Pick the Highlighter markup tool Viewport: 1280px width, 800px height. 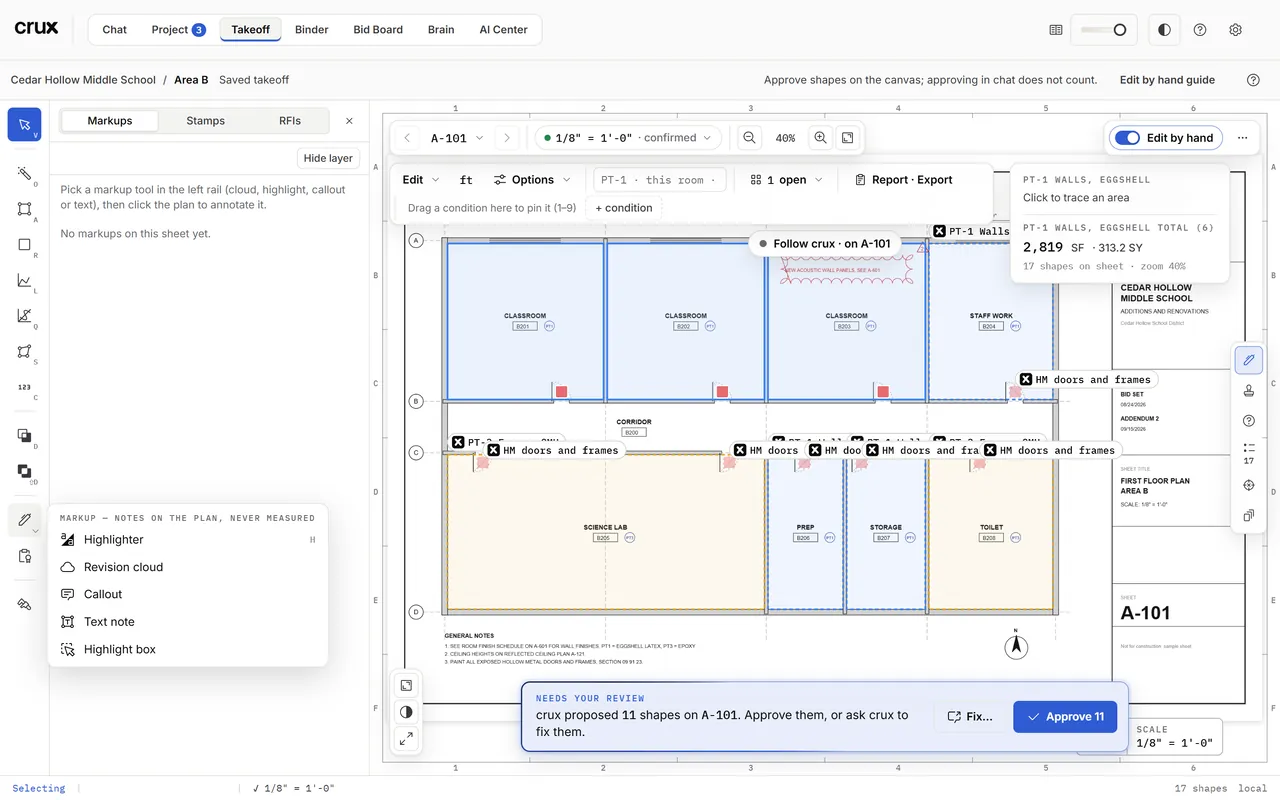point(188,540)
